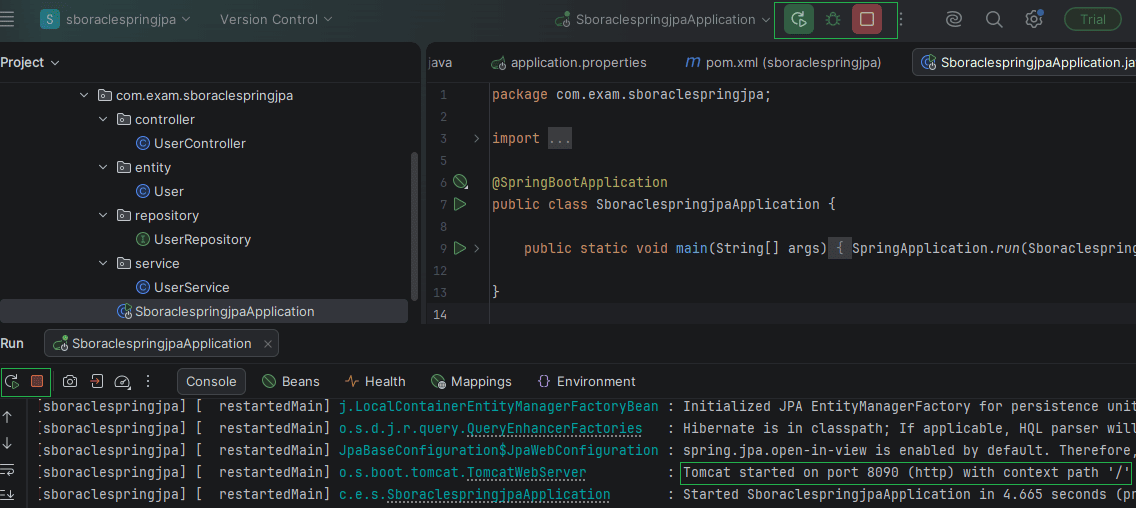Click JpaBaseConfiguration$JpaWebConfiguration logger text

pyautogui.click(x=498, y=451)
